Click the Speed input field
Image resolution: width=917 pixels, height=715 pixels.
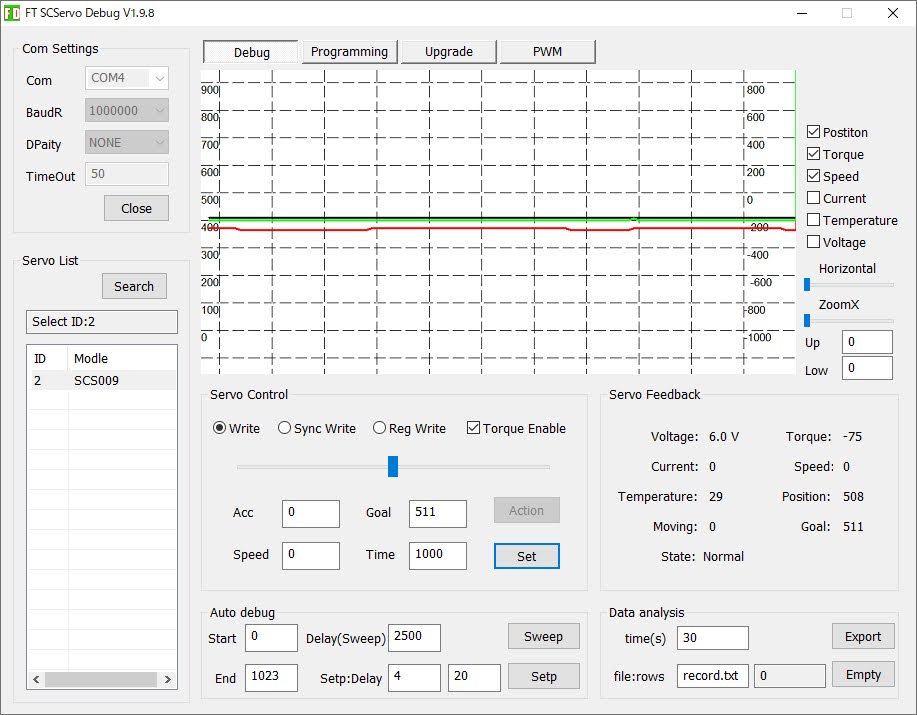coord(311,555)
